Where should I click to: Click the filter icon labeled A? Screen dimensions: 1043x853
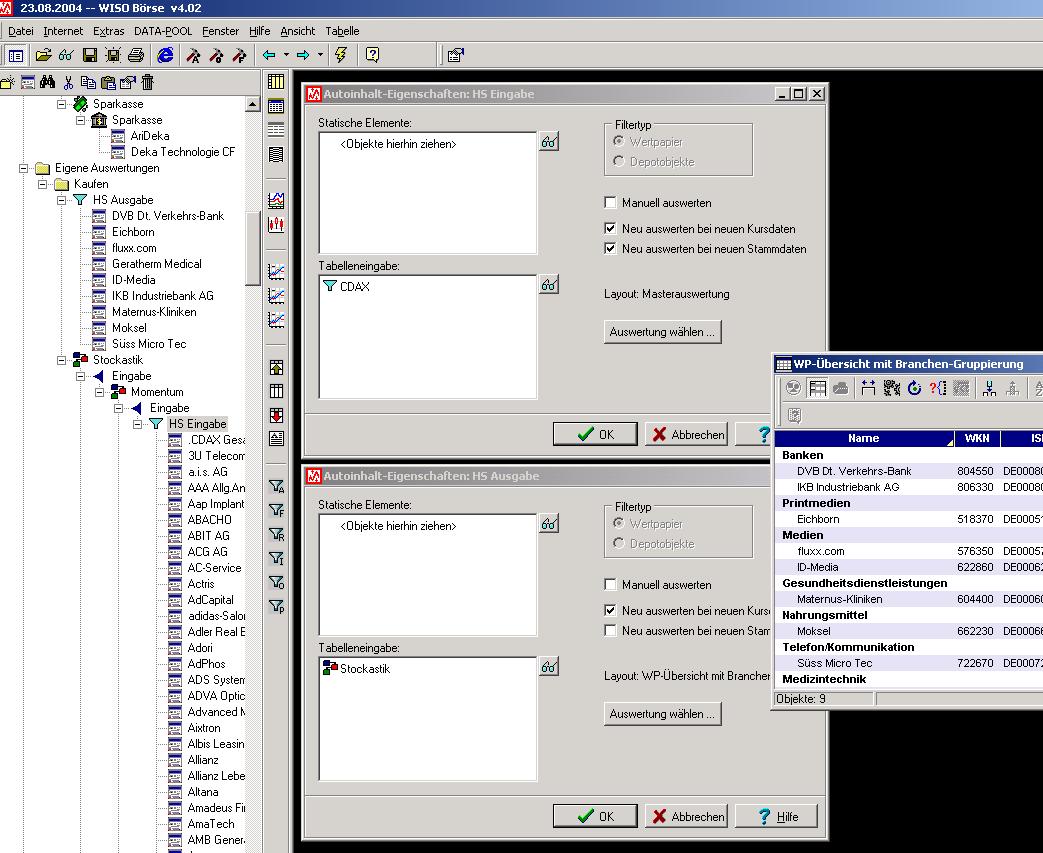pos(276,486)
